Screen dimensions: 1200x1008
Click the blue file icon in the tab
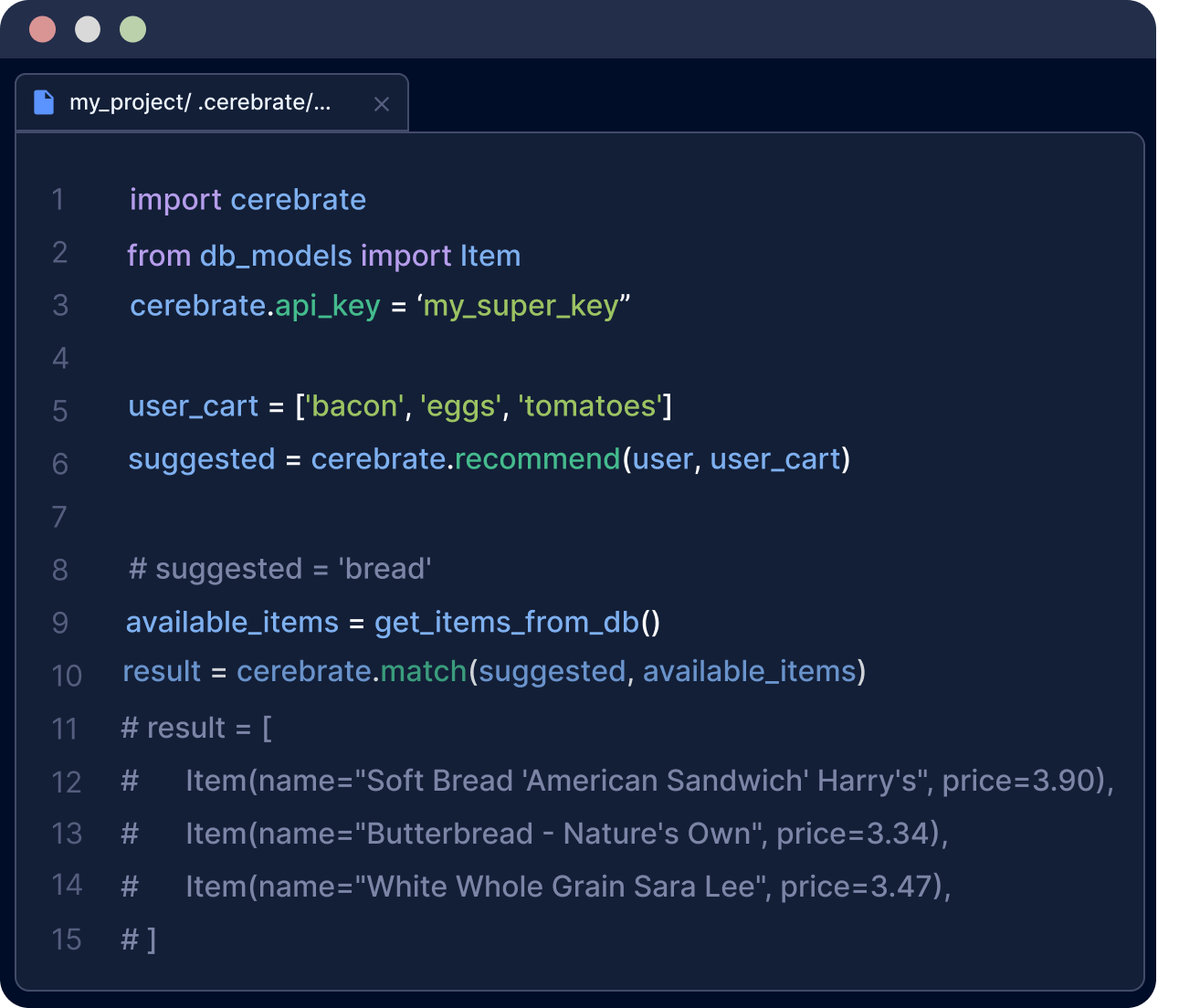coord(44,102)
